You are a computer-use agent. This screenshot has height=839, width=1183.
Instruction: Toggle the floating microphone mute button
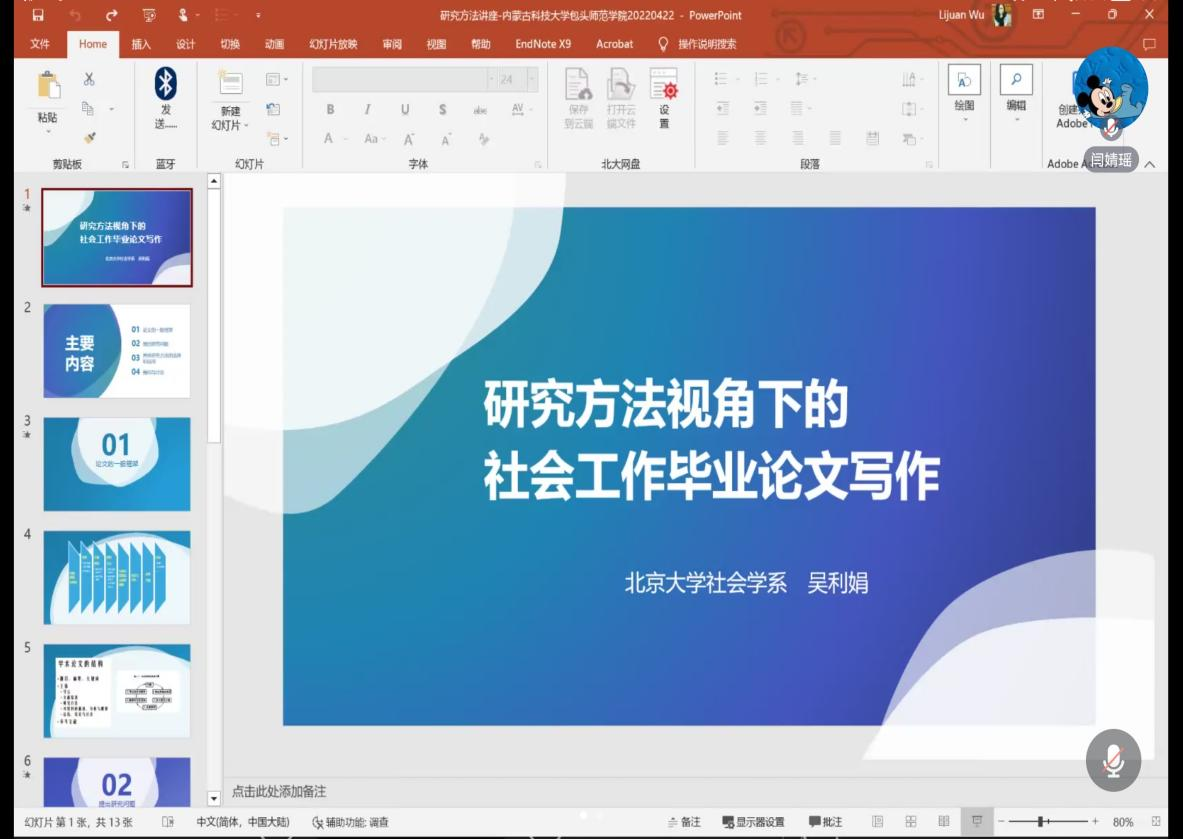[1113, 761]
